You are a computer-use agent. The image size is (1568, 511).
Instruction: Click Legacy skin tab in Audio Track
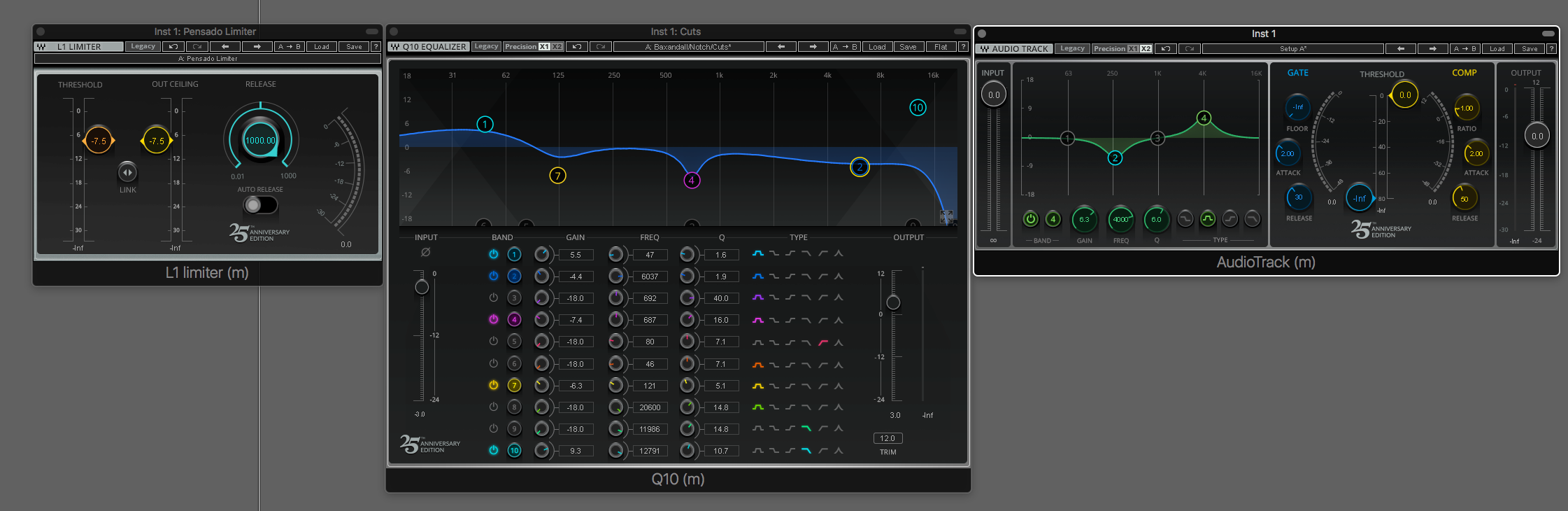[x=1072, y=49]
